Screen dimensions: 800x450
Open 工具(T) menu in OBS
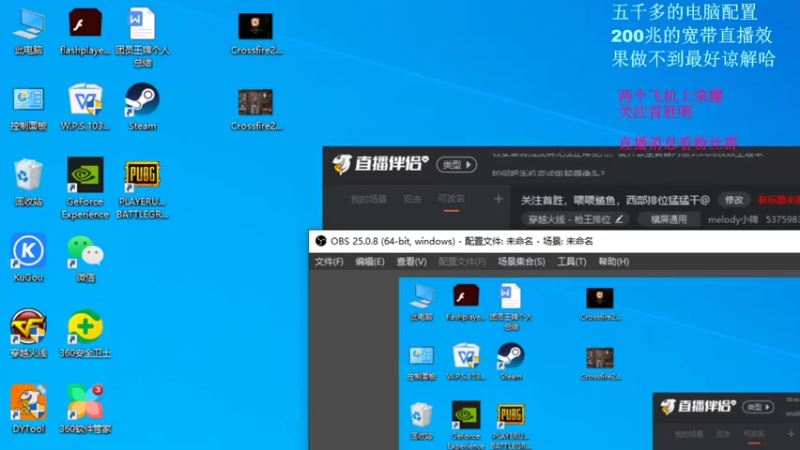(x=571, y=262)
